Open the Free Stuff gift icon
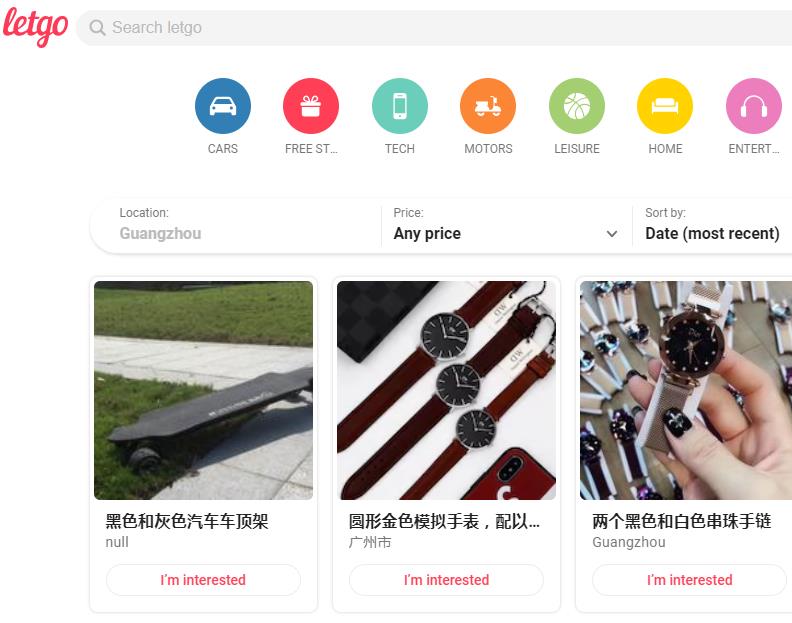Screen dimensions: 792x623 point(311,106)
